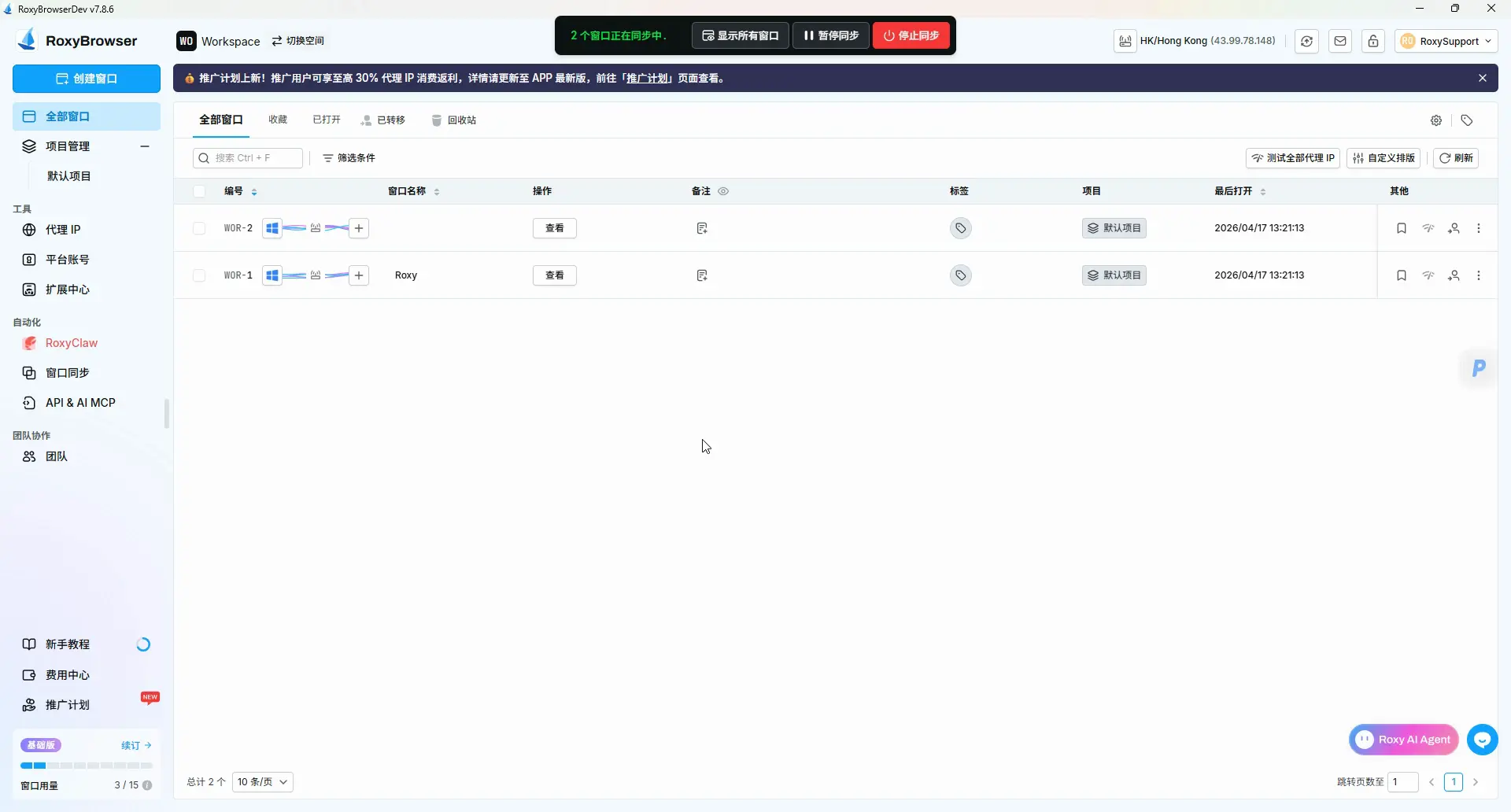Open the note editor icon for WOR-1
This screenshot has height=812, width=1511.
[702, 275]
